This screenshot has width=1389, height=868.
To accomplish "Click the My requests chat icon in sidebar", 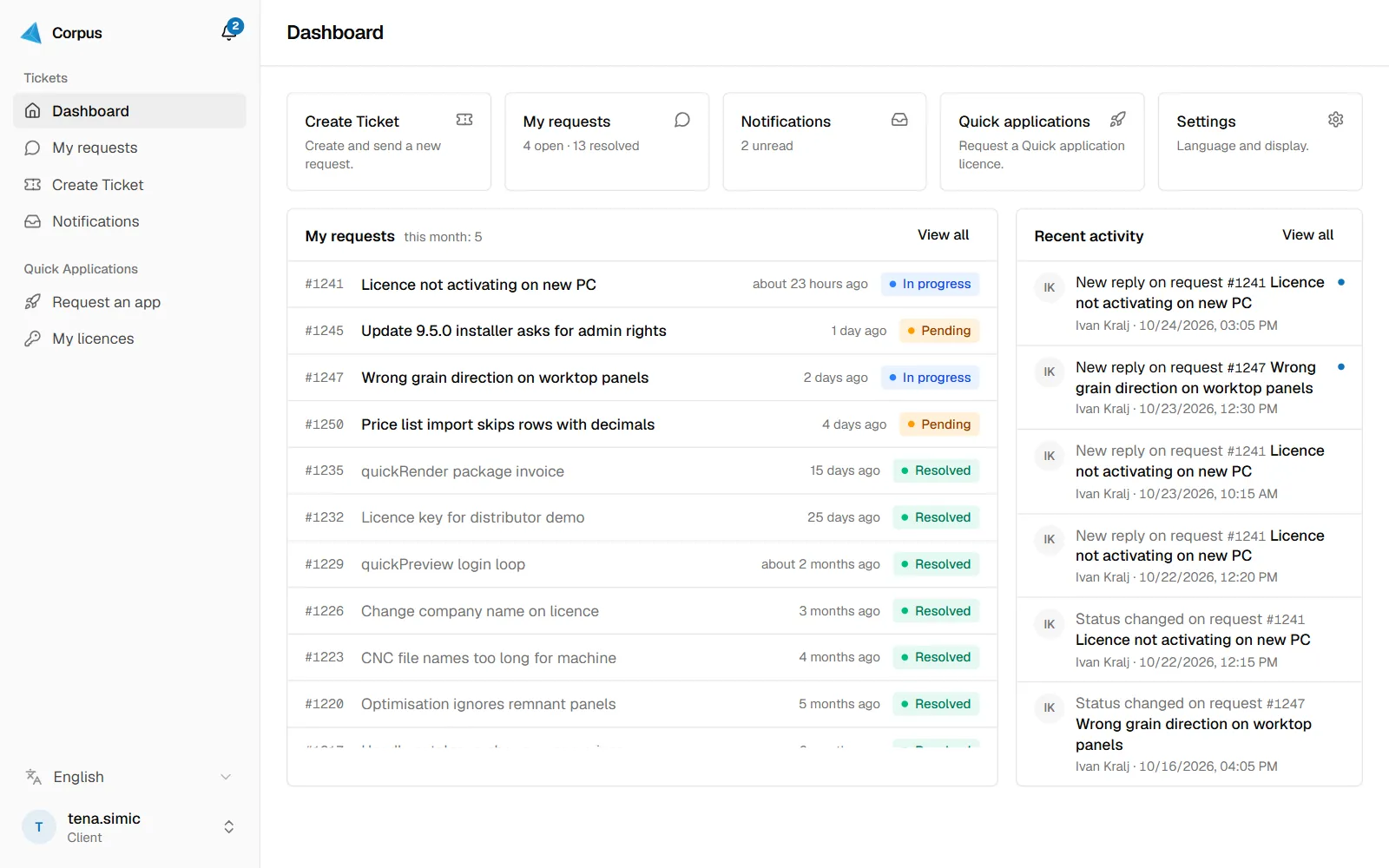I will pyautogui.click(x=33, y=148).
